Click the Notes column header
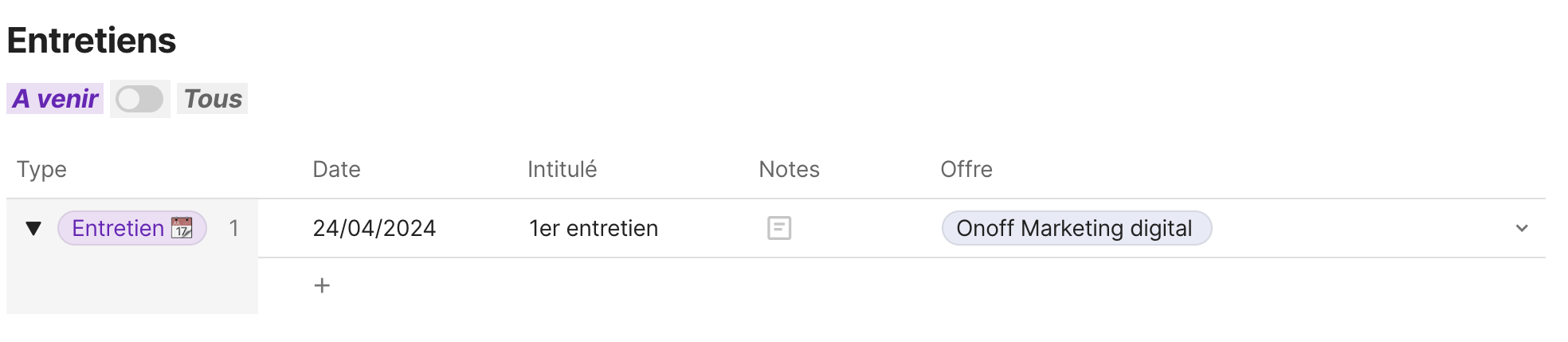This screenshot has width=1568, height=342. click(x=789, y=169)
